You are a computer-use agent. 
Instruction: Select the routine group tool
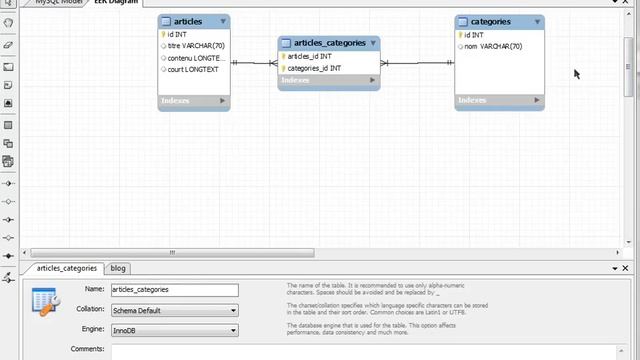click(x=8, y=161)
